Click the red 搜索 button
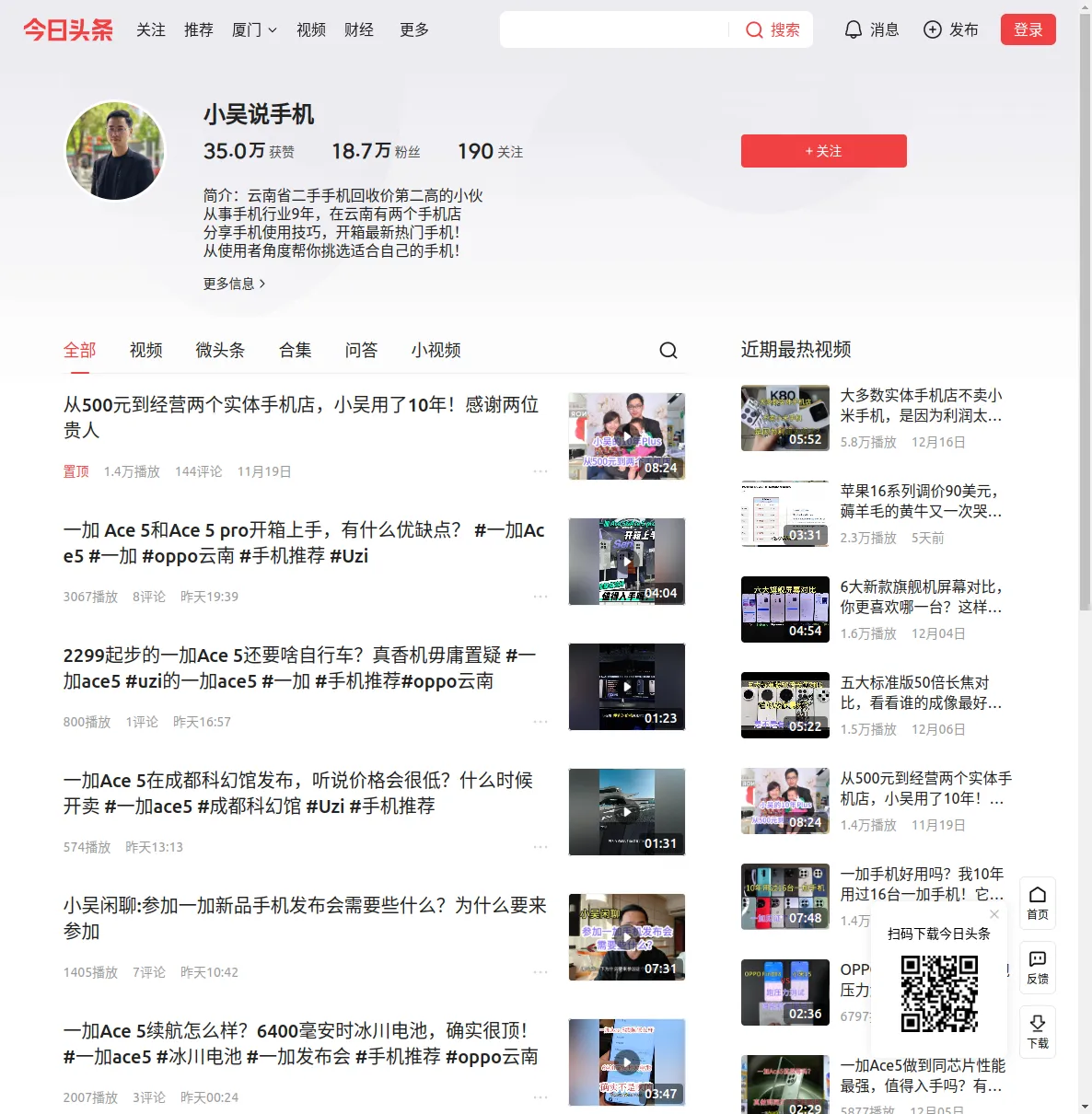 pos(773,29)
